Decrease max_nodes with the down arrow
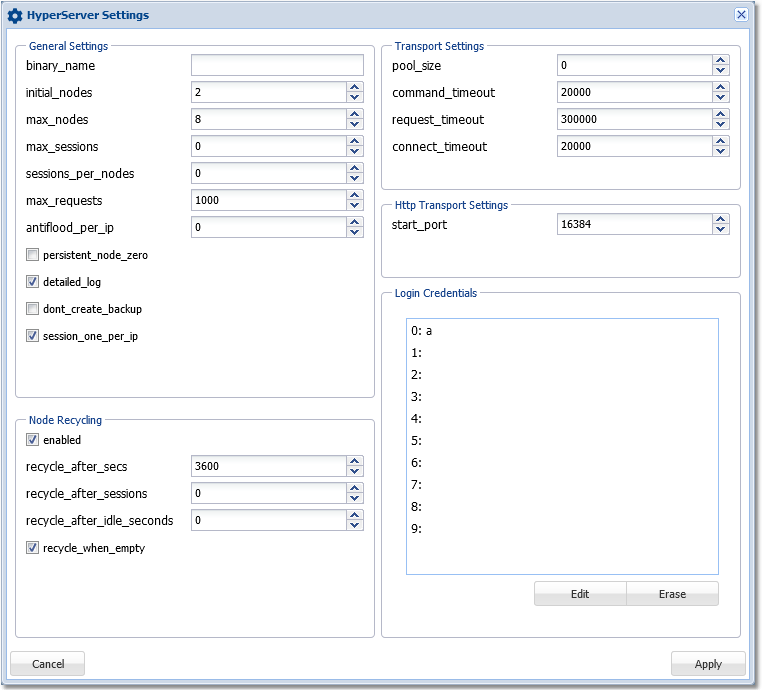Viewport: 762px width, 692px height. 355,125
